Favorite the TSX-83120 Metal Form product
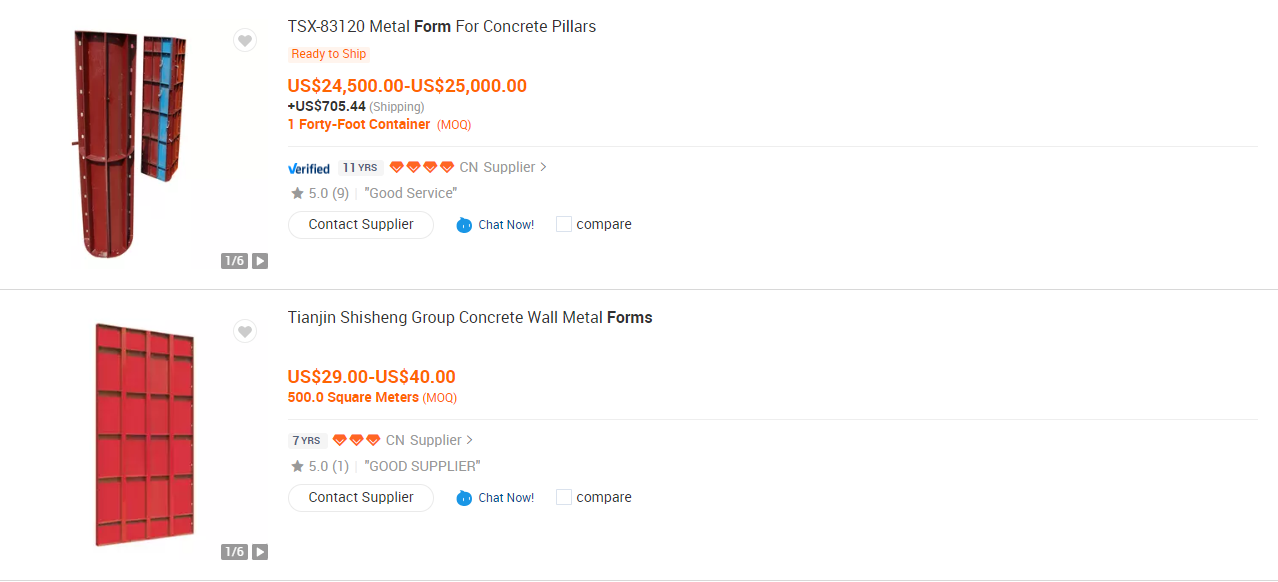This screenshot has height=582, width=1278. click(x=245, y=40)
